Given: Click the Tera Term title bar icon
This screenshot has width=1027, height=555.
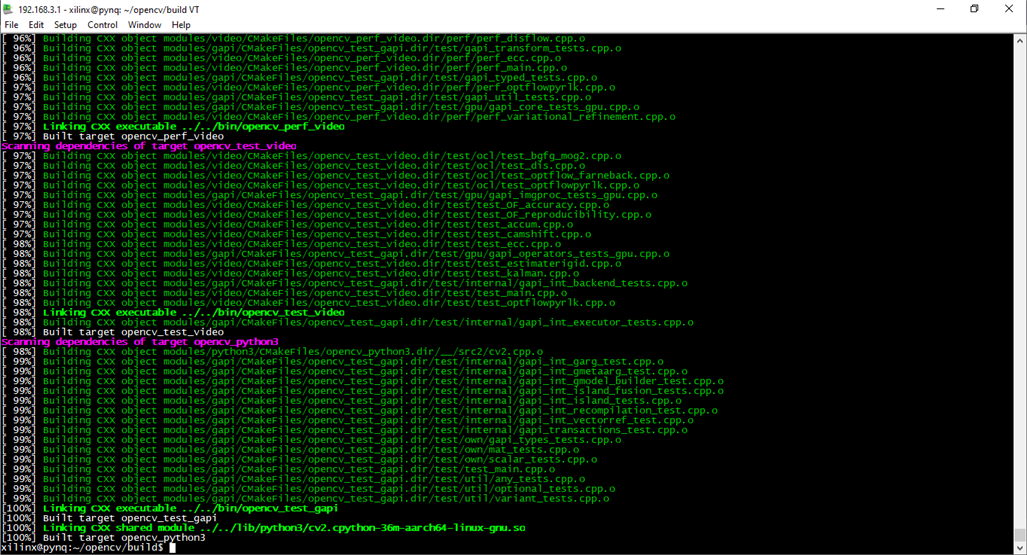Looking at the screenshot, I should [8, 9].
